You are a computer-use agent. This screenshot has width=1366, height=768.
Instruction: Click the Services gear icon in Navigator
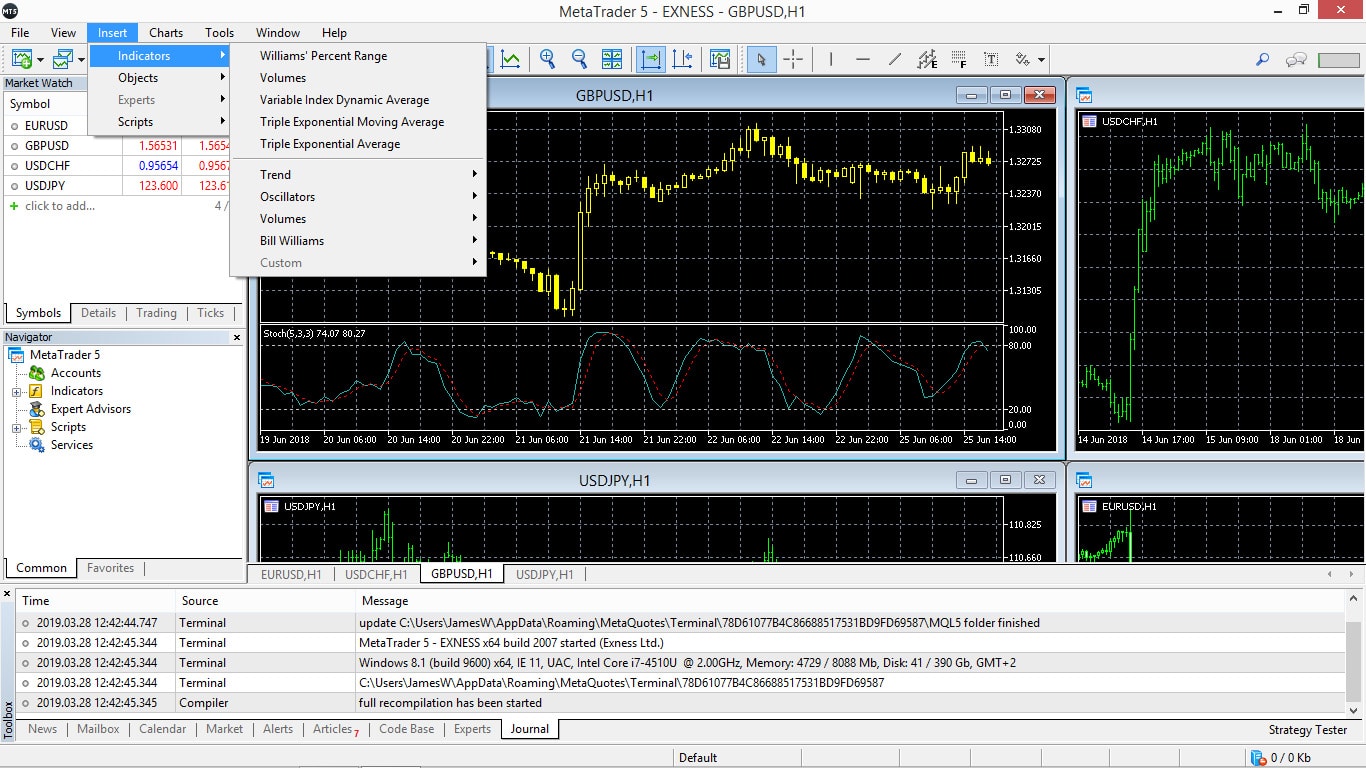[x=37, y=445]
